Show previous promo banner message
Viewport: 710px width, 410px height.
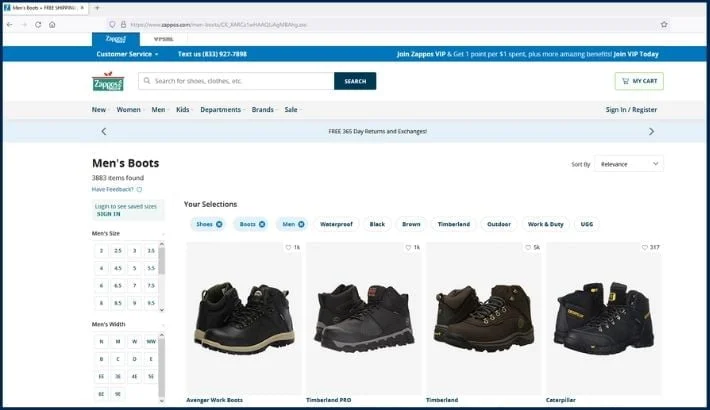pos(104,131)
